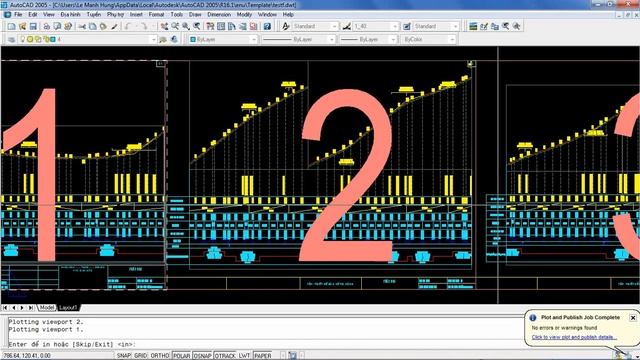Toggle ORTHO mode in status bar
Viewport: 640px width, 360px height.
click(160, 356)
